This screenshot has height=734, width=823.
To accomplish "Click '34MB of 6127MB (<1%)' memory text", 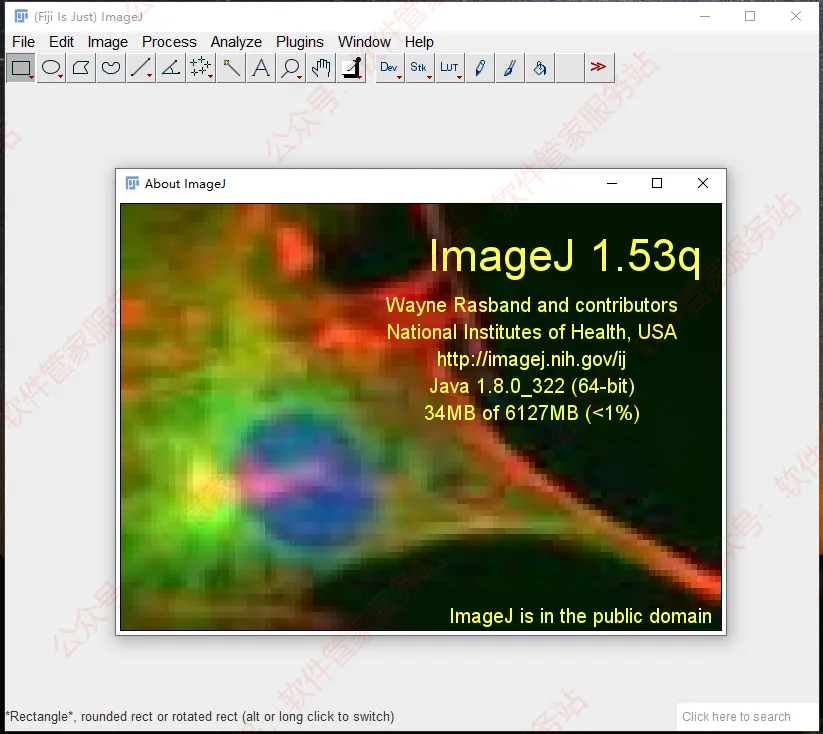I will [x=532, y=413].
